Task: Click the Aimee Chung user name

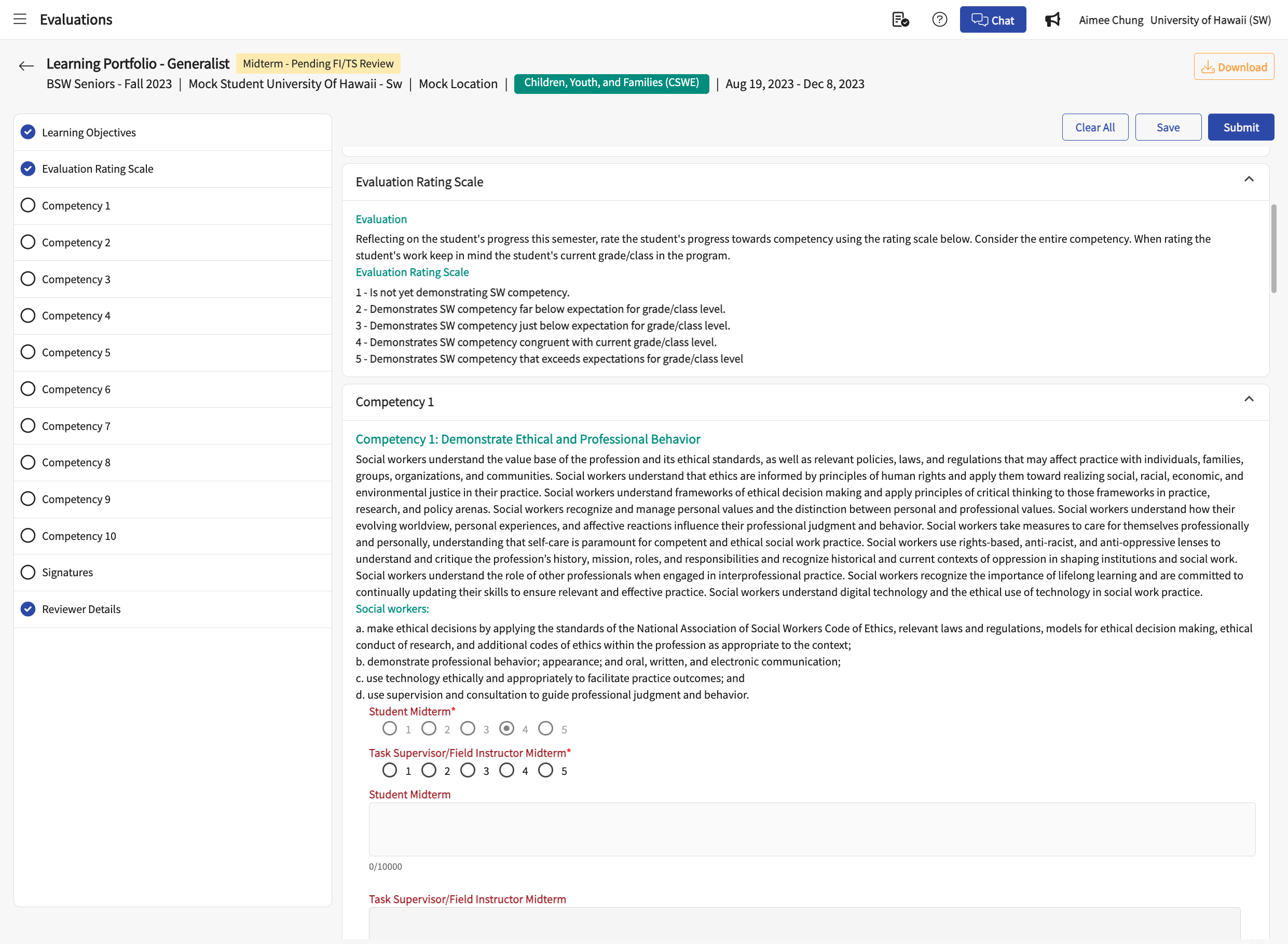Action: (x=1111, y=20)
